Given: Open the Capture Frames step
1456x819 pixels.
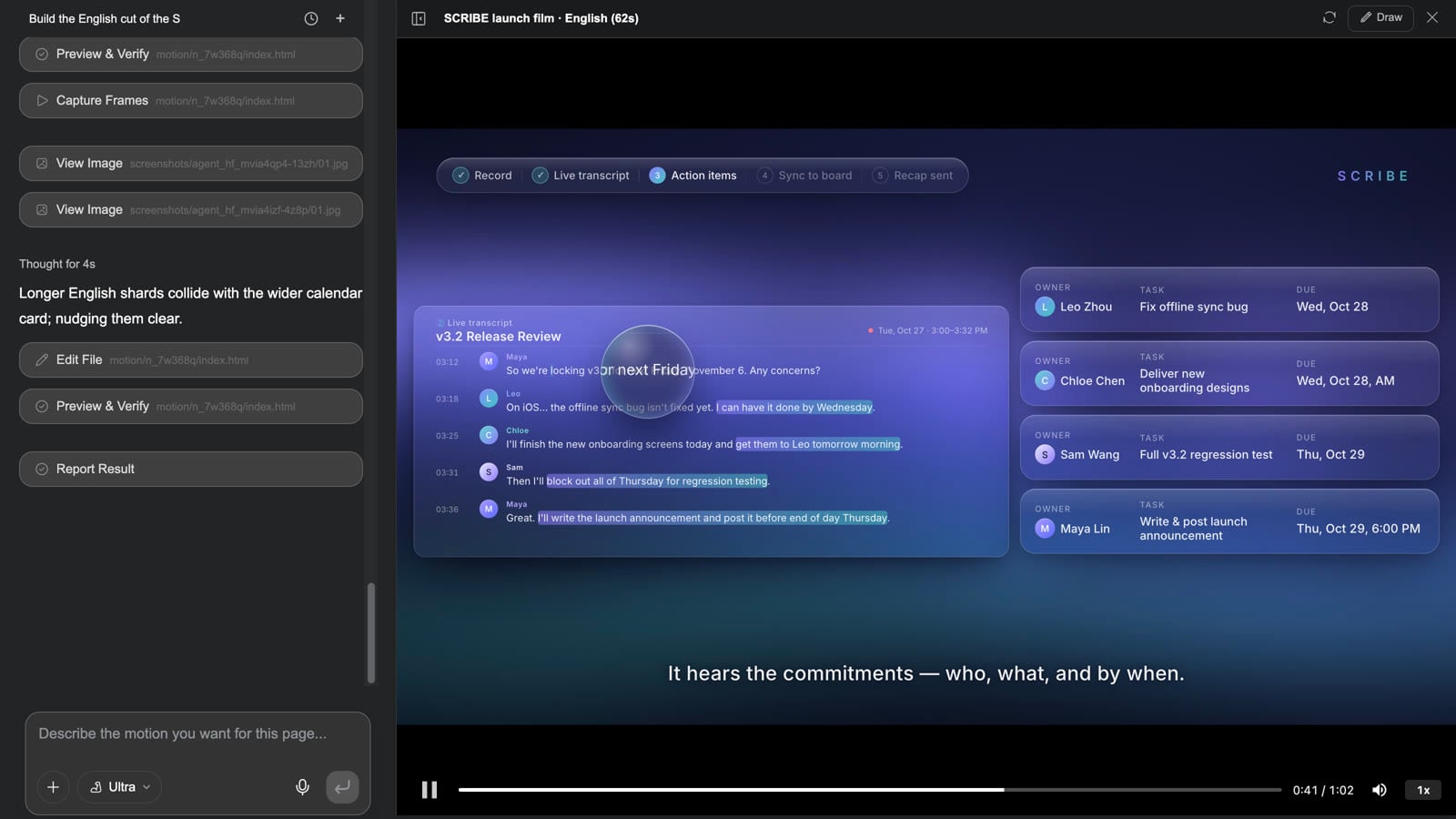Looking at the screenshot, I should (191, 100).
